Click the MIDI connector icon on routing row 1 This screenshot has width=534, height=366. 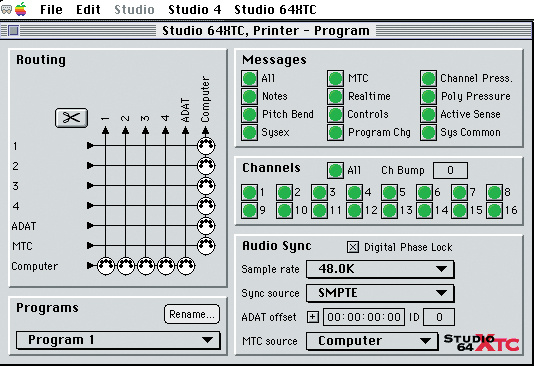coord(206,146)
